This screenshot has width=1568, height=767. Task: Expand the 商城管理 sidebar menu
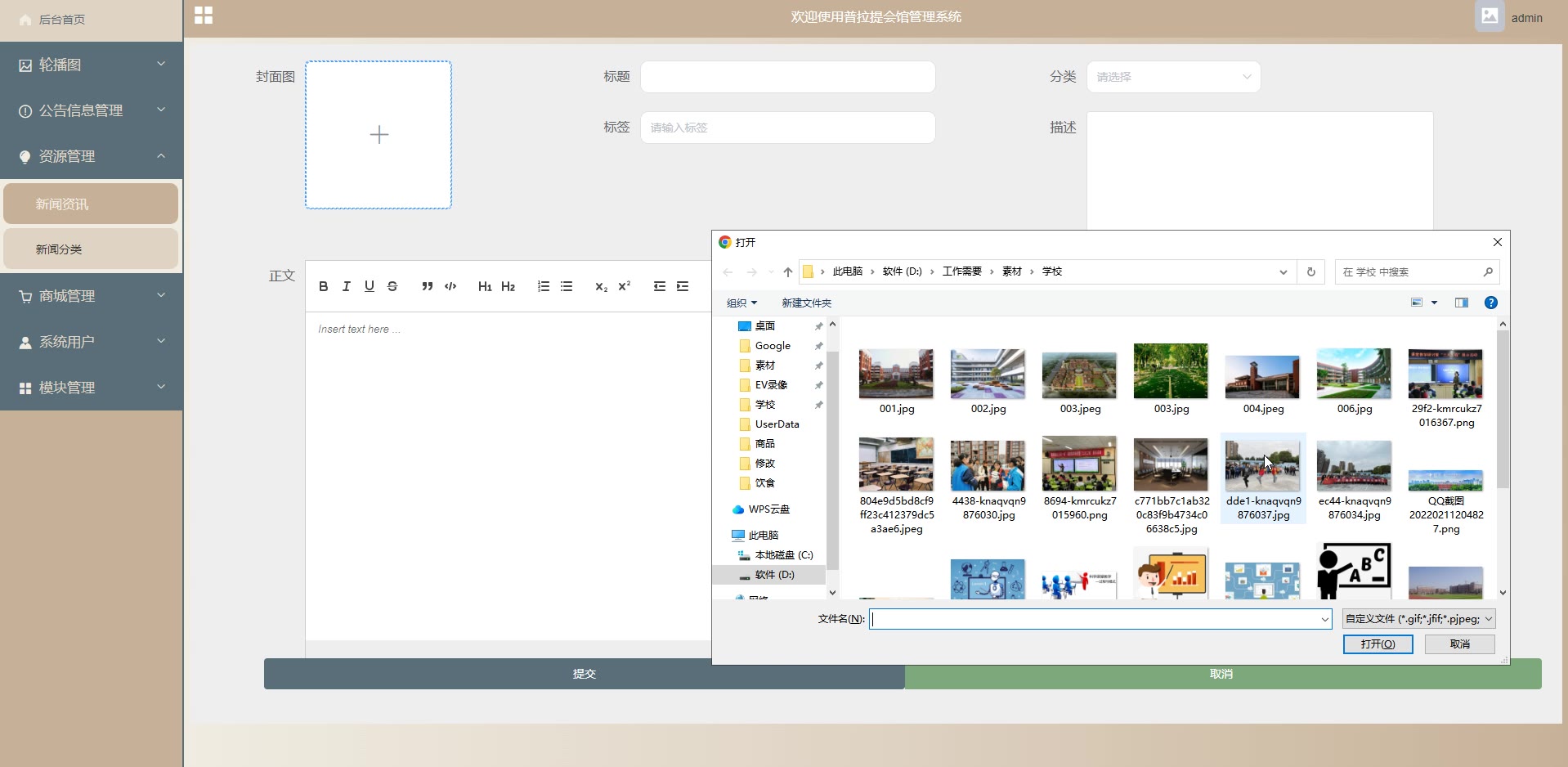click(91, 296)
